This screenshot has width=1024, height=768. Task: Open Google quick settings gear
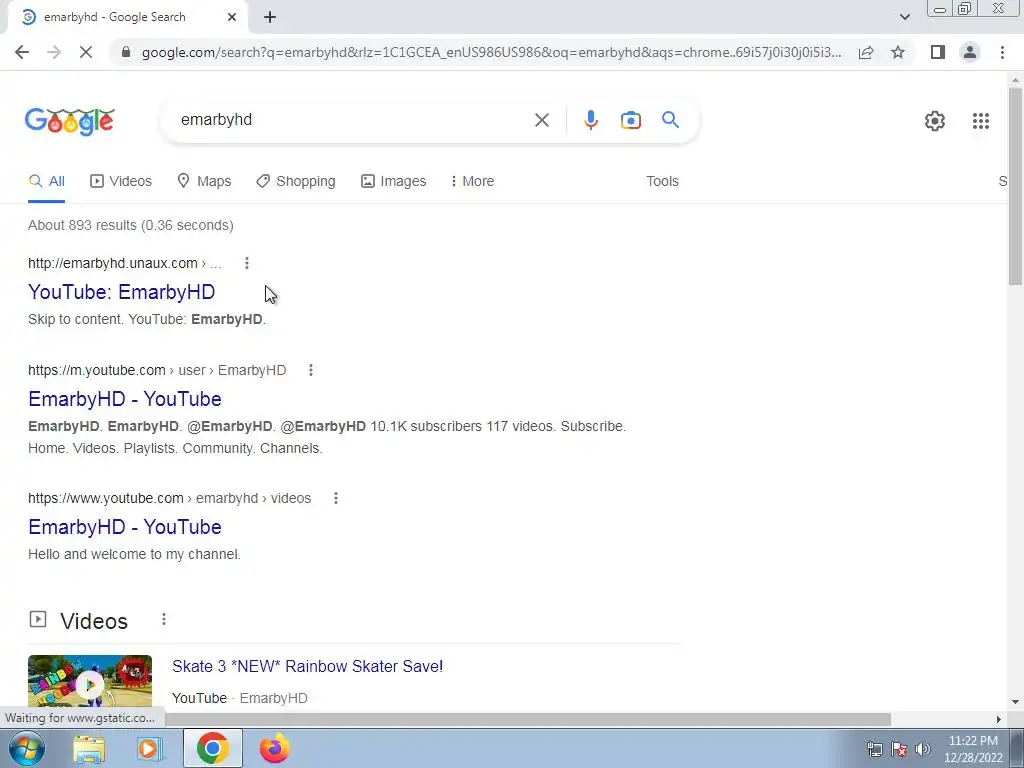click(935, 121)
